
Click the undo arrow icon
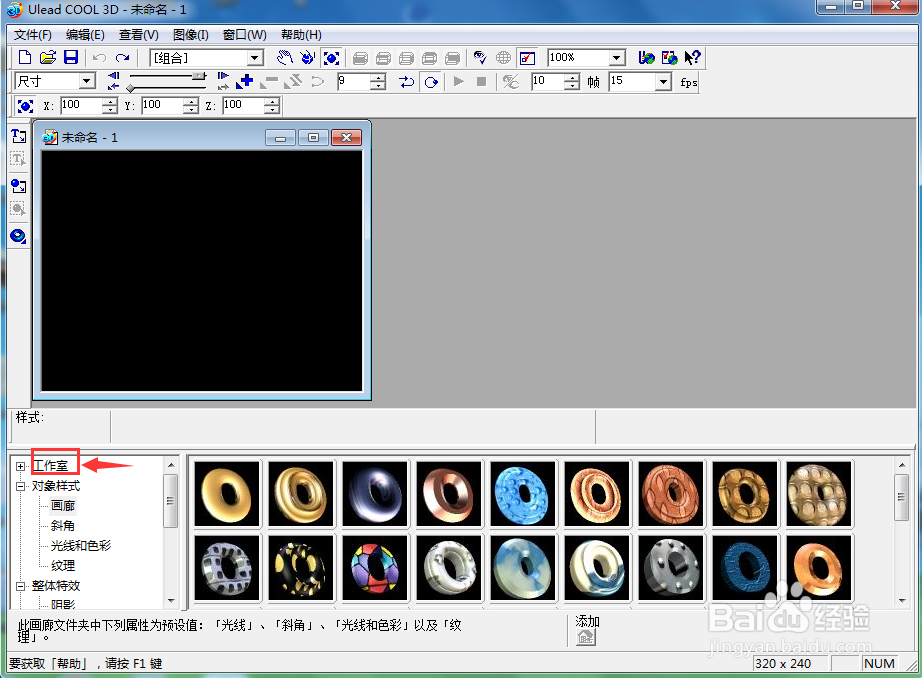99,58
